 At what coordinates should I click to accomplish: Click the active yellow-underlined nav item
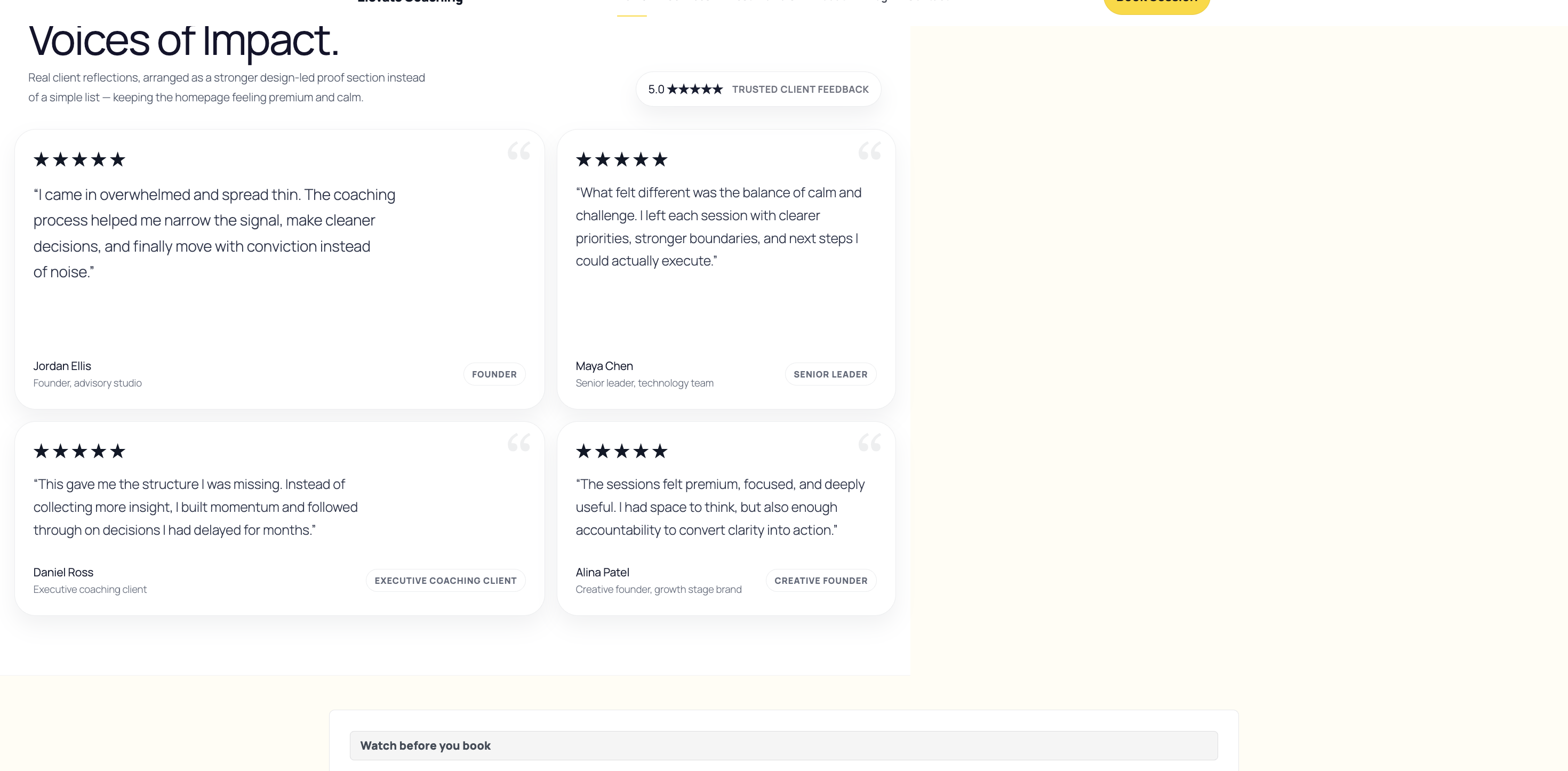[x=631, y=5]
